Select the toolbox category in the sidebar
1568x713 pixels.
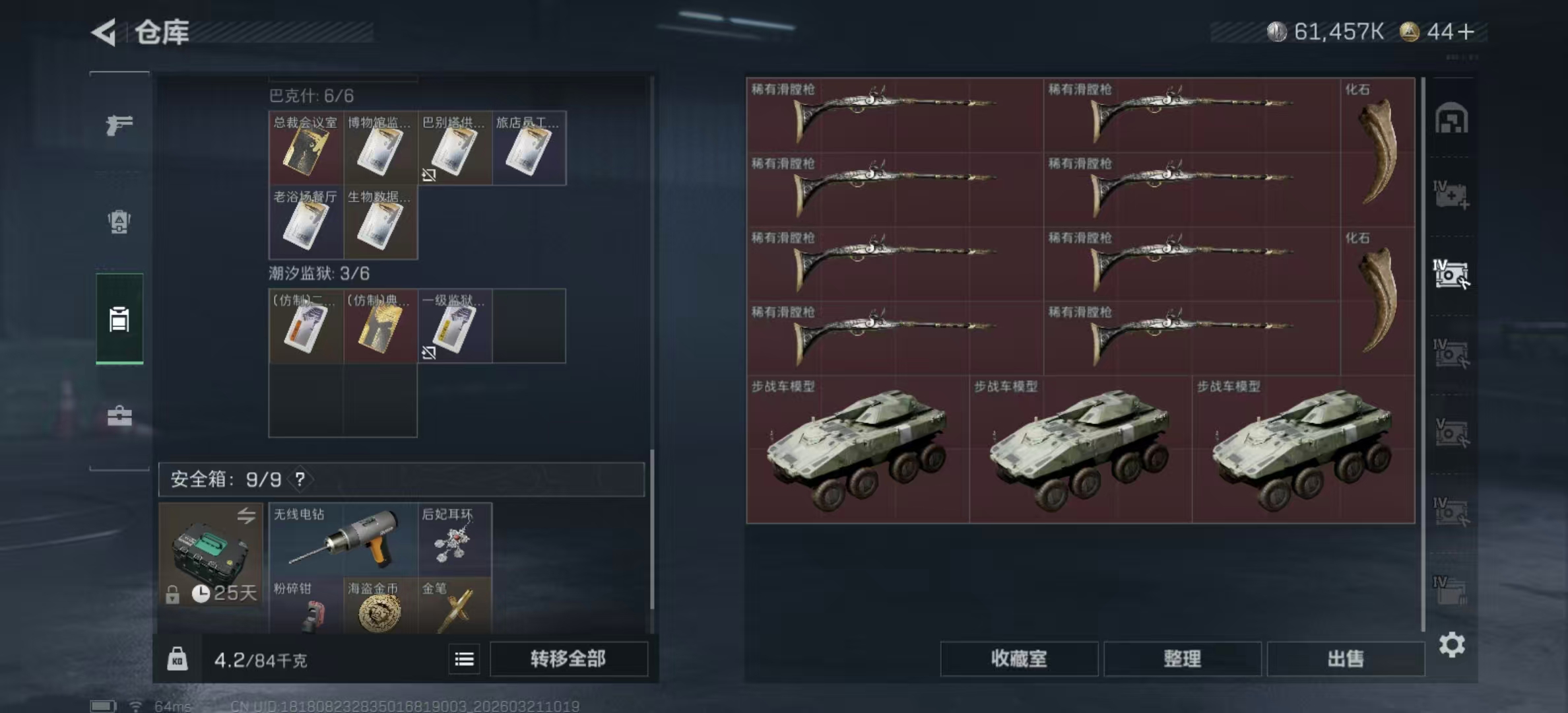(119, 416)
